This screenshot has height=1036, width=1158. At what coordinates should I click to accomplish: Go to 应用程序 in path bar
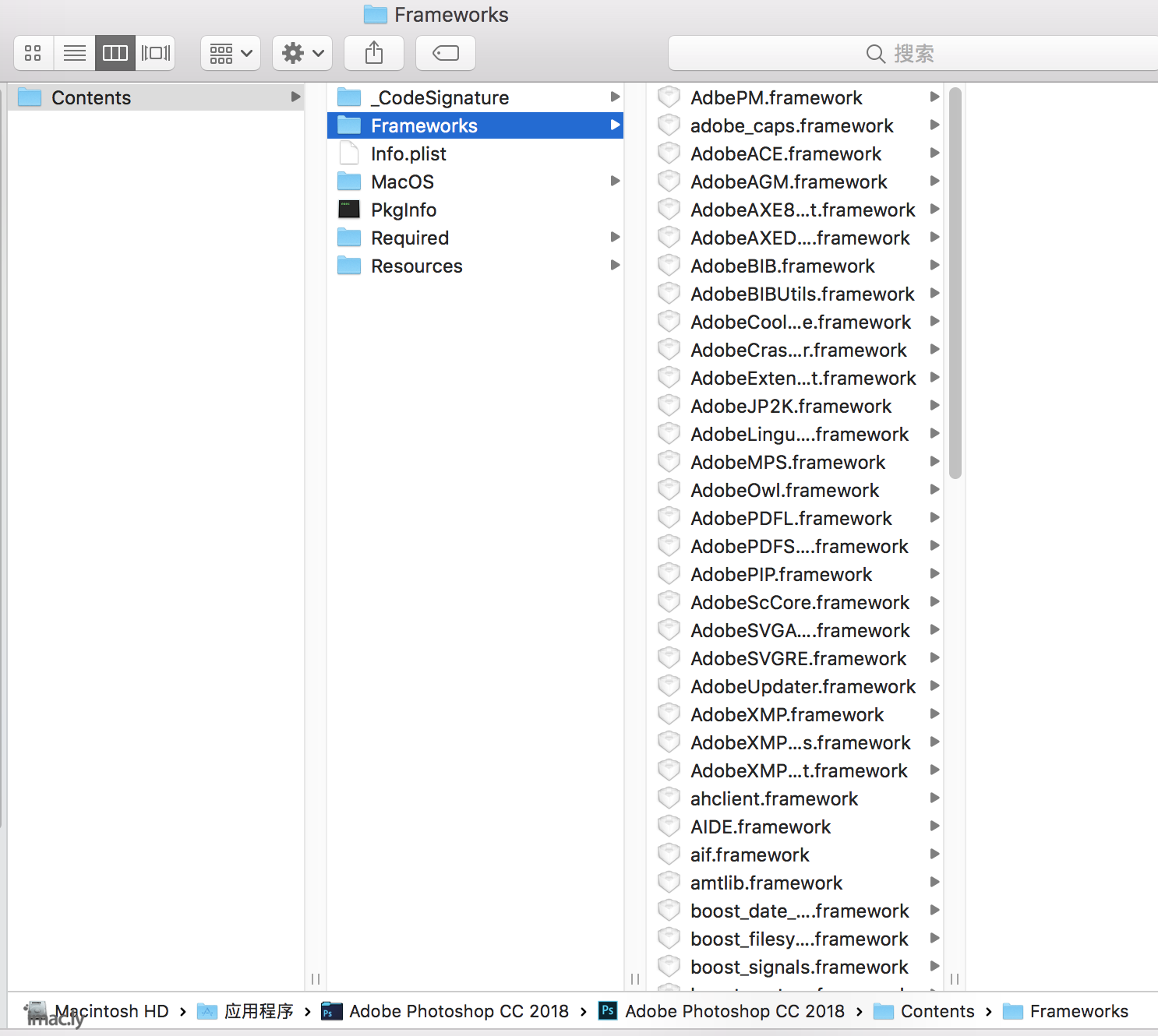(245, 1011)
